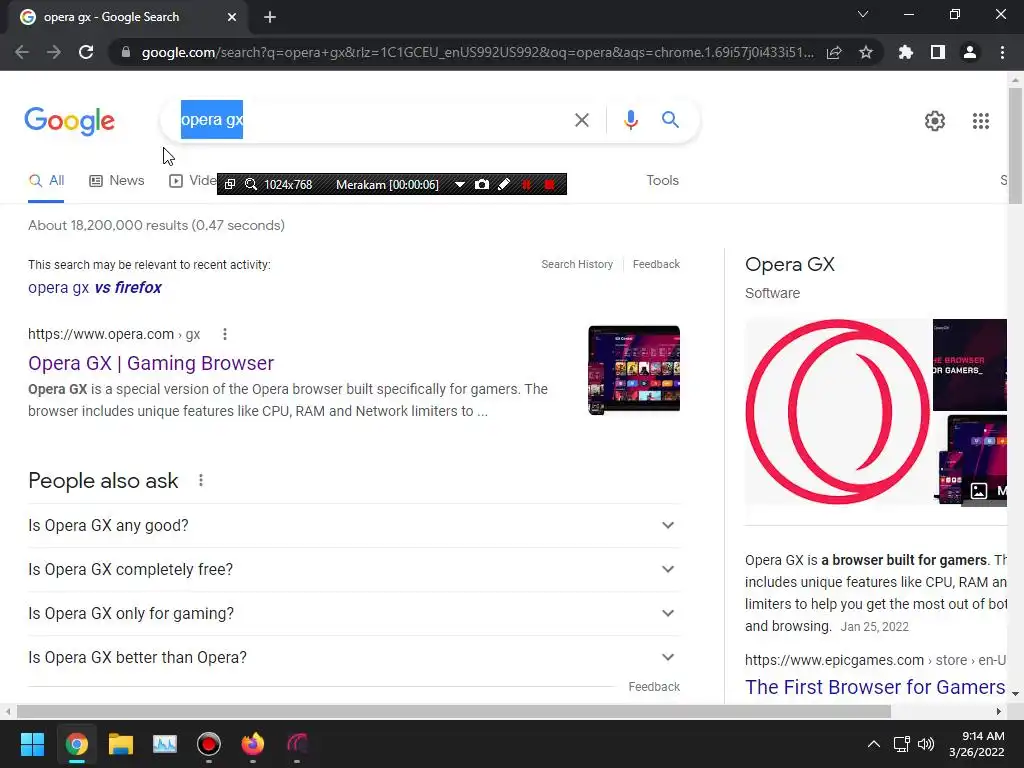Screen dimensions: 1024x768
Task: Open recorder dropdown arrow menu
Action: [x=460, y=184]
